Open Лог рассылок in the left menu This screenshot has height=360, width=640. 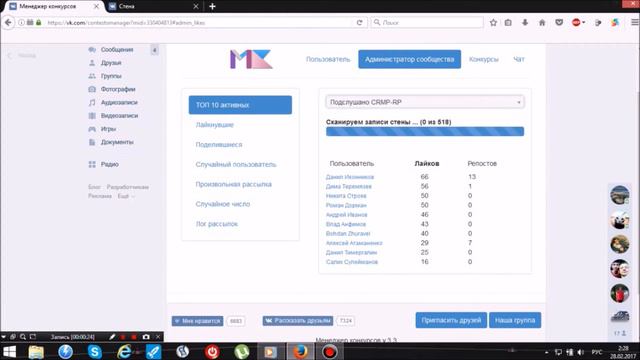pos(216,224)
